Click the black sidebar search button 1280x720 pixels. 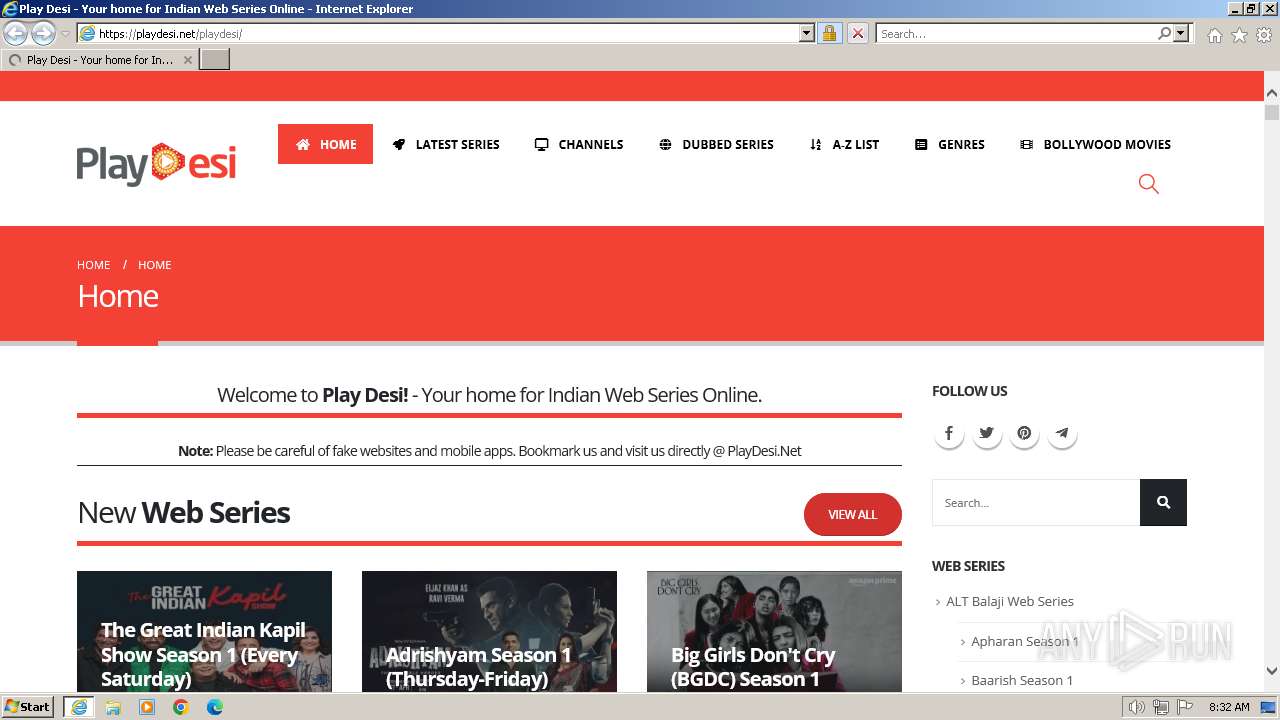(1163, 503)
